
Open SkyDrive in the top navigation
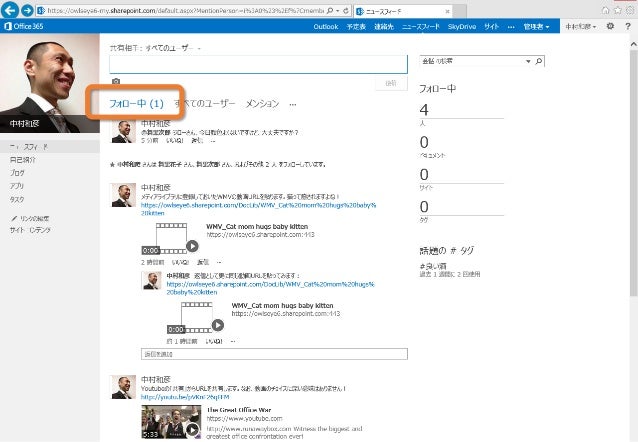[x=462, y=27]
